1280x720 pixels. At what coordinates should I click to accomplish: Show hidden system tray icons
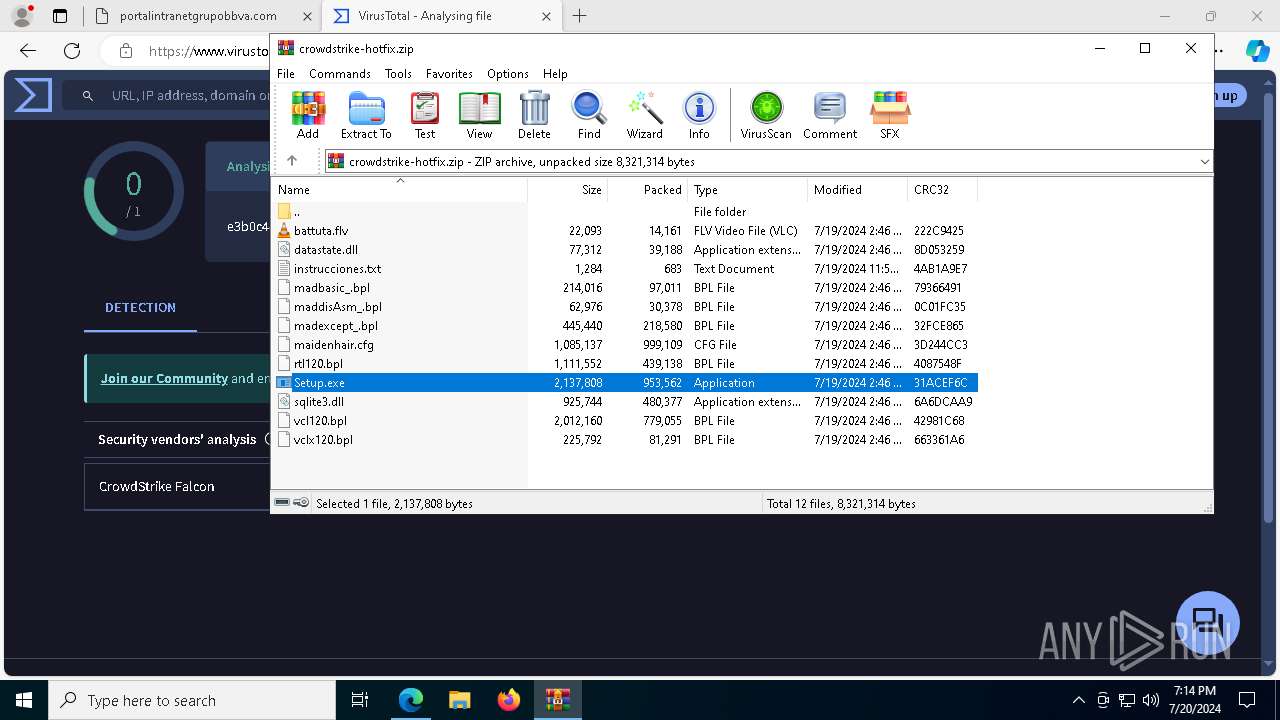point(1078,700)
